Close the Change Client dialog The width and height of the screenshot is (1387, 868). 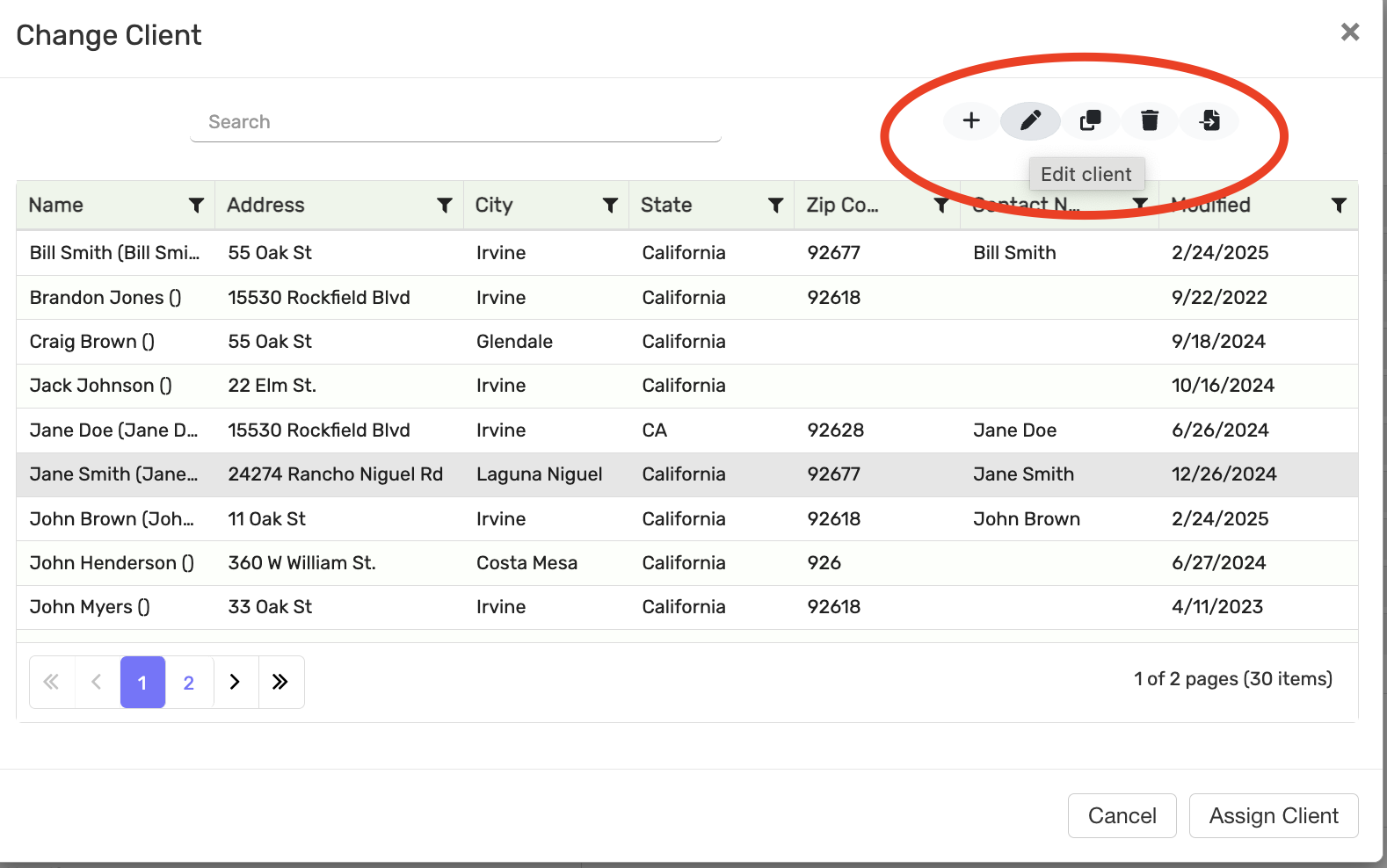(x=1350, y=33)
